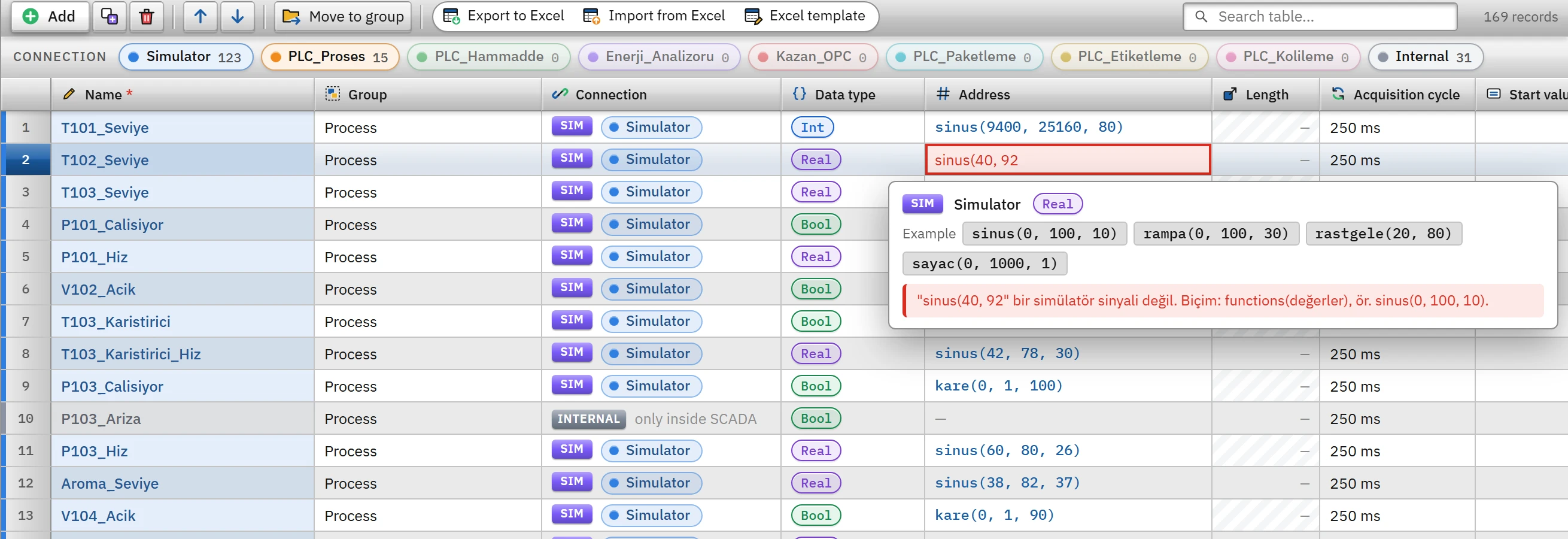Click the Length column header
The width and height of the screenshot is (1568, 539).
click(1266, 95)
